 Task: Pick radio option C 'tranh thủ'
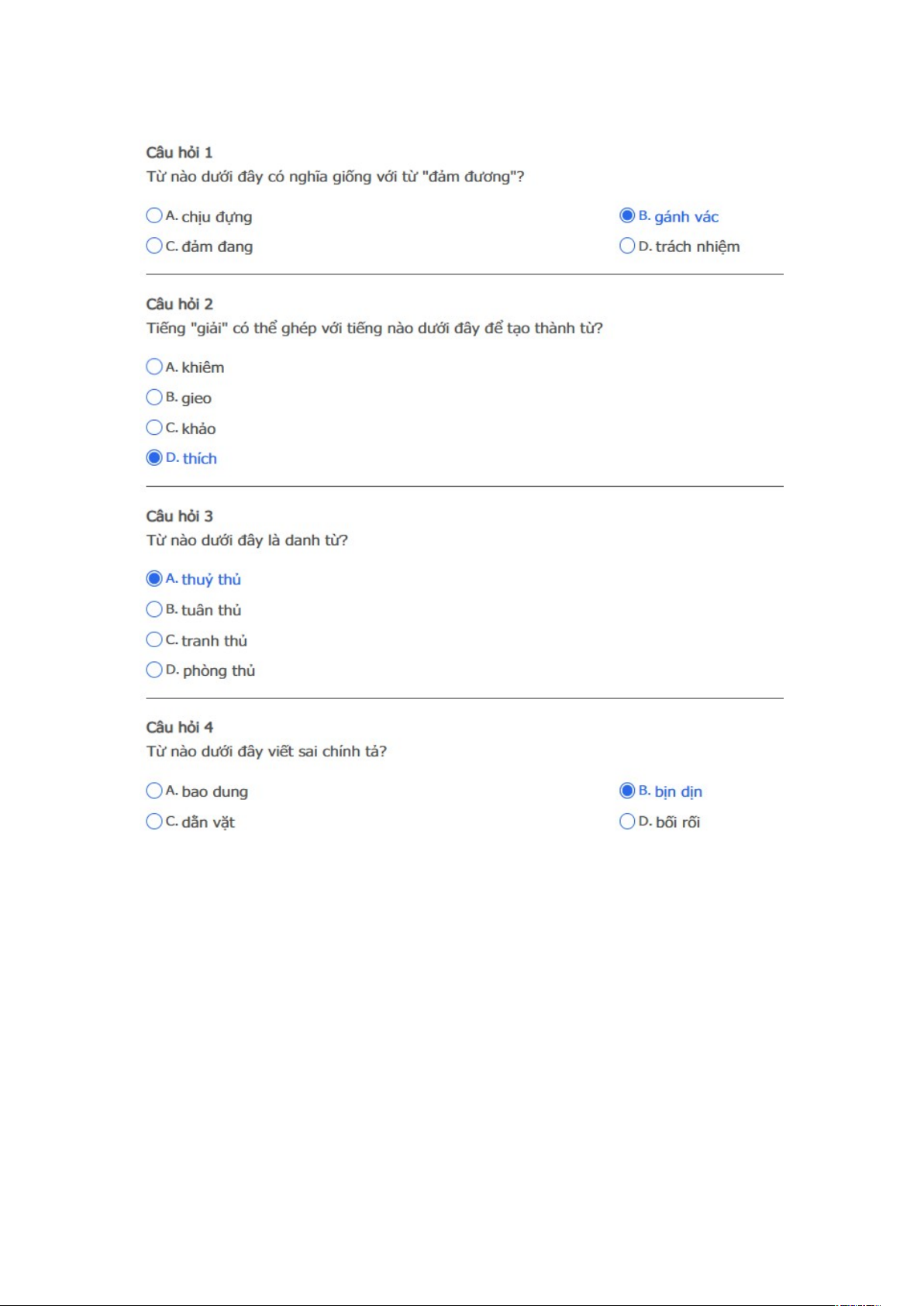(x=154, y=639)
